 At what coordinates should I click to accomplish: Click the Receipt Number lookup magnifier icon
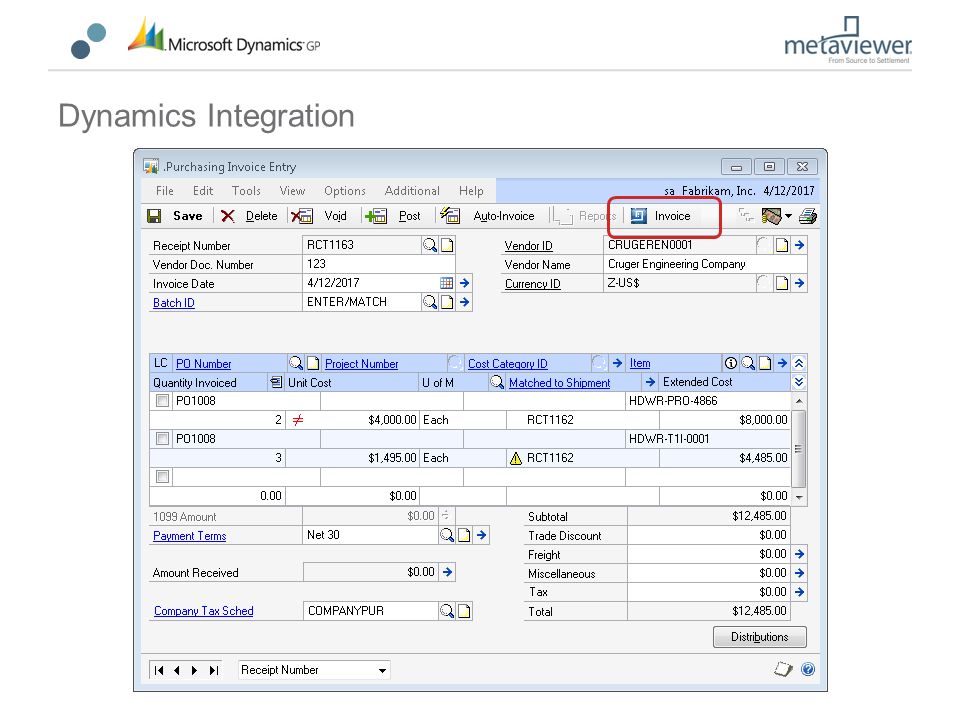tap(430, 246)
